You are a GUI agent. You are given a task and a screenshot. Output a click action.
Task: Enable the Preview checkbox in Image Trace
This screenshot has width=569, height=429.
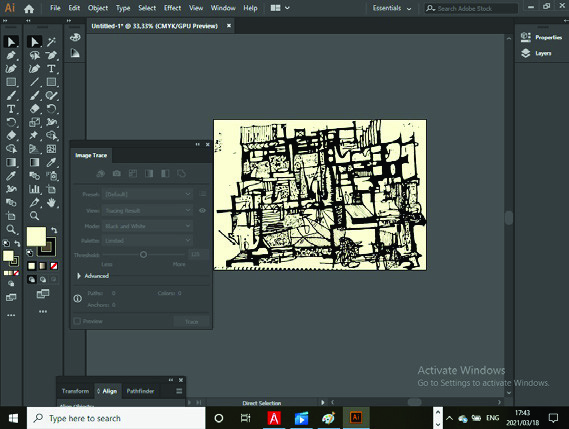77,321
